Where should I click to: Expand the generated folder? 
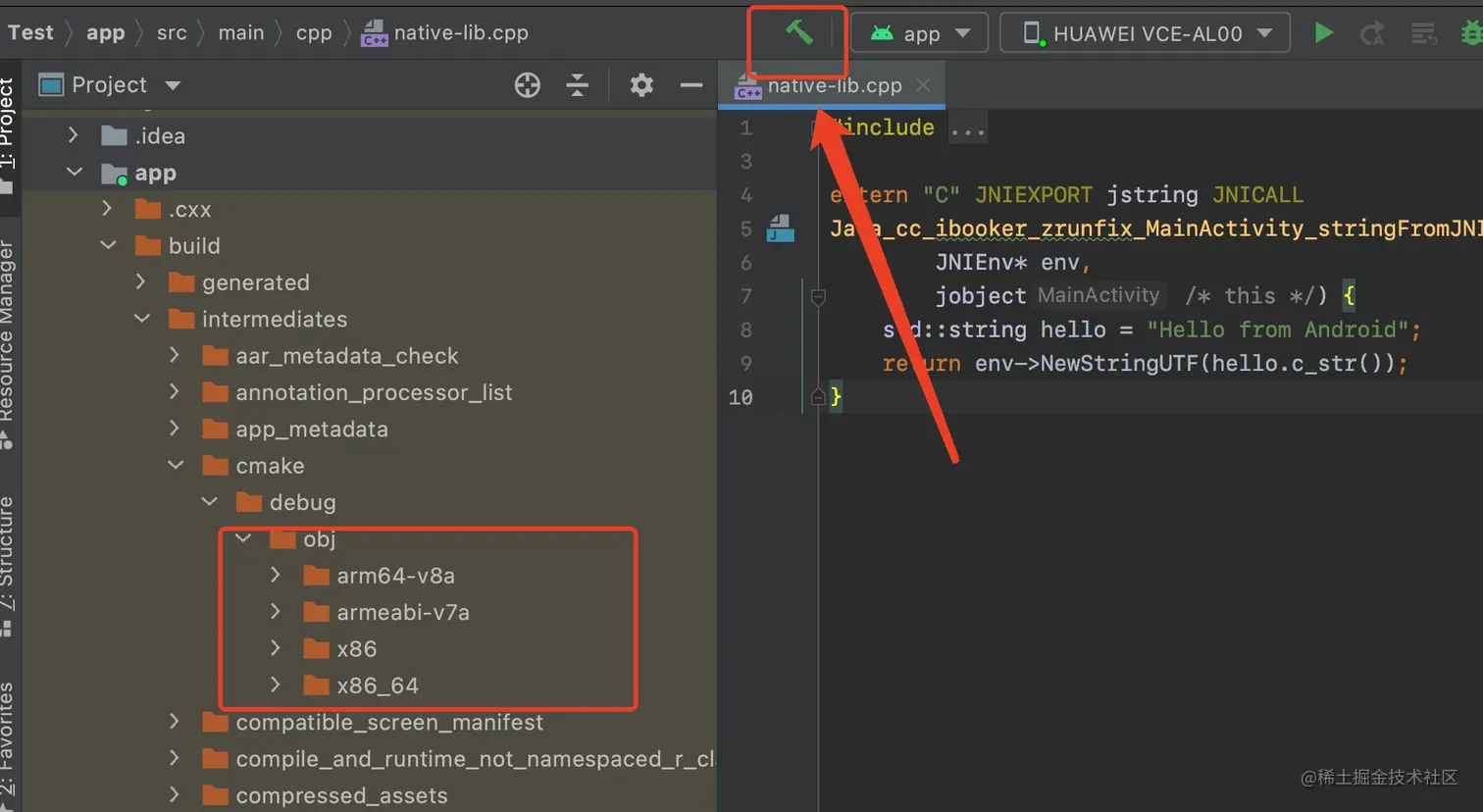click(x=141, y=281)
